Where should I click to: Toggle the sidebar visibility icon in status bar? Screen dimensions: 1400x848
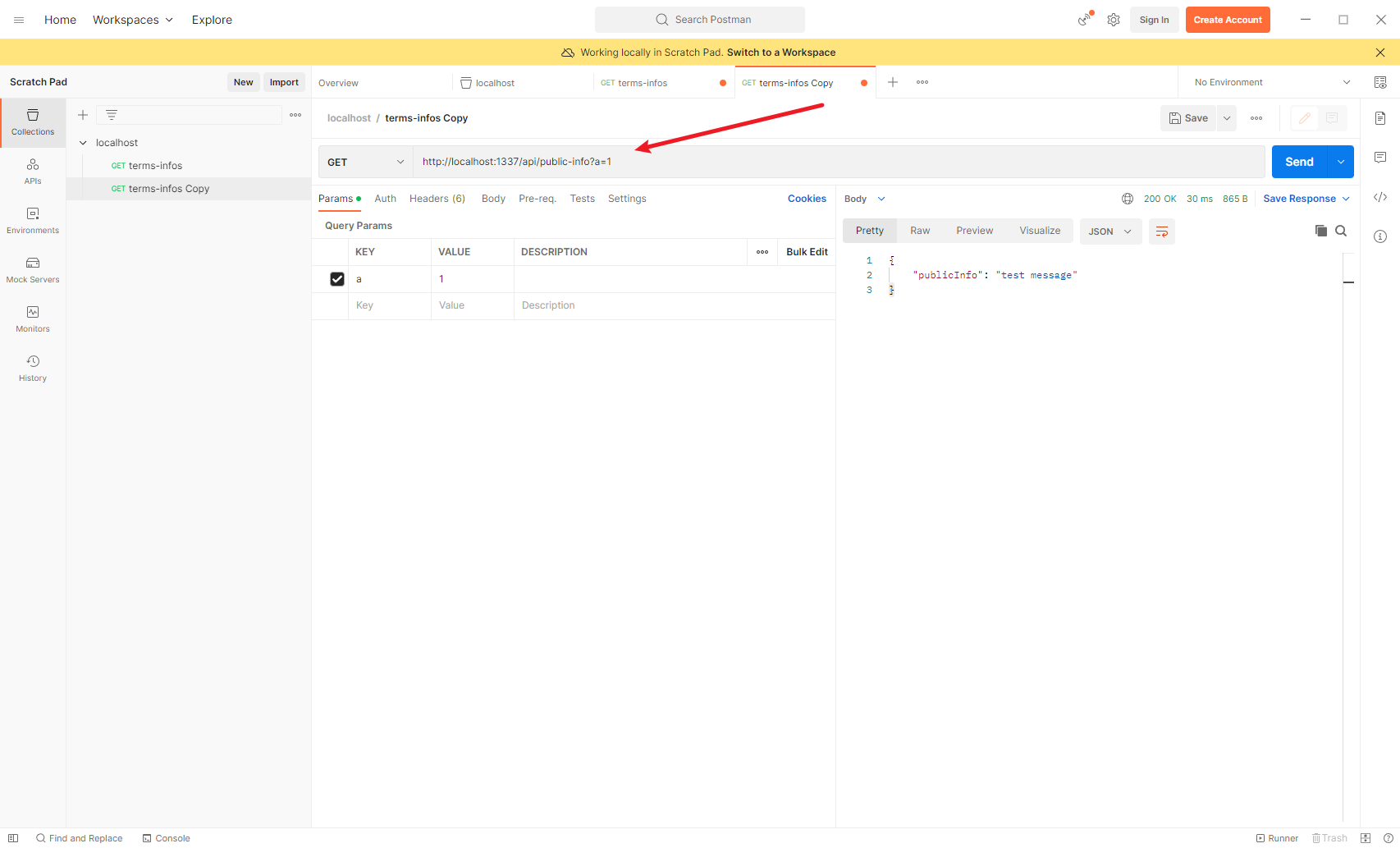click(x=13, y=838)
